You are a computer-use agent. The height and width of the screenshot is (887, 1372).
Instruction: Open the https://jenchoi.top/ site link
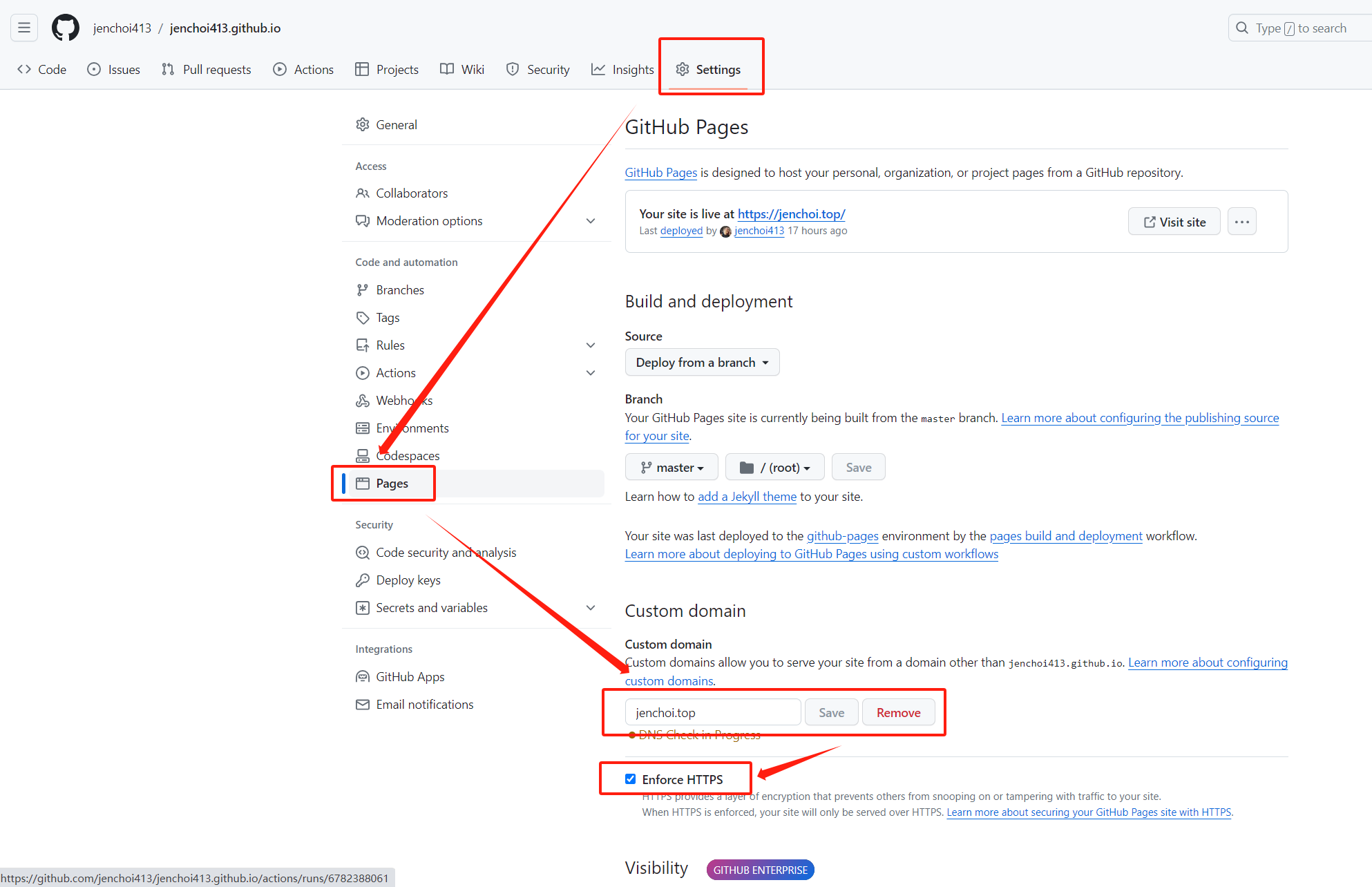[792, 214]
